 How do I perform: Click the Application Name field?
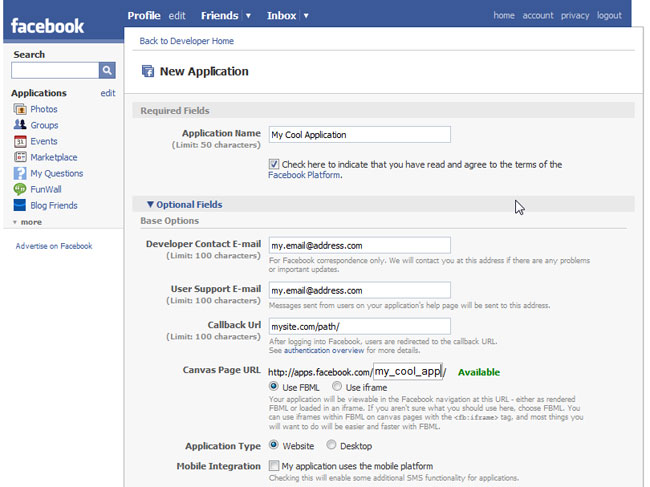(359, 135)
